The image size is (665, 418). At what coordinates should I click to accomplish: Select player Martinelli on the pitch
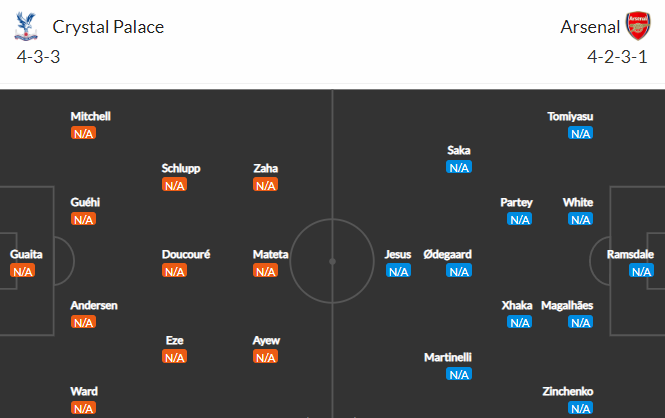[x=448, y=357]
